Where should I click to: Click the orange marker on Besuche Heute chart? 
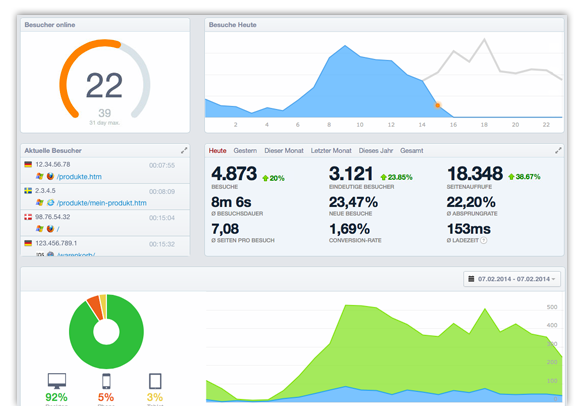[x=437, y=106]
